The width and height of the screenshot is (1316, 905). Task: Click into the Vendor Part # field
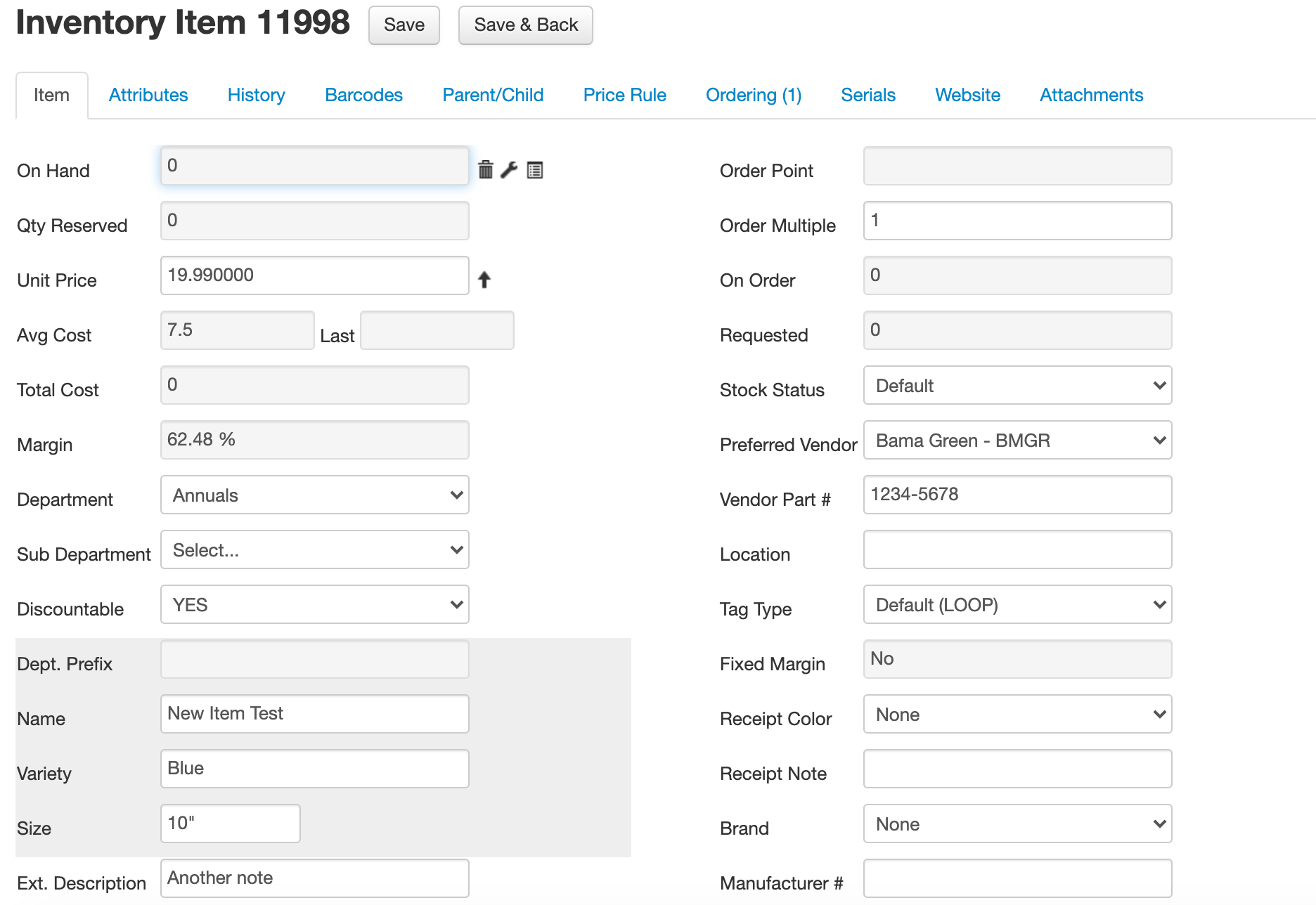1017,495
